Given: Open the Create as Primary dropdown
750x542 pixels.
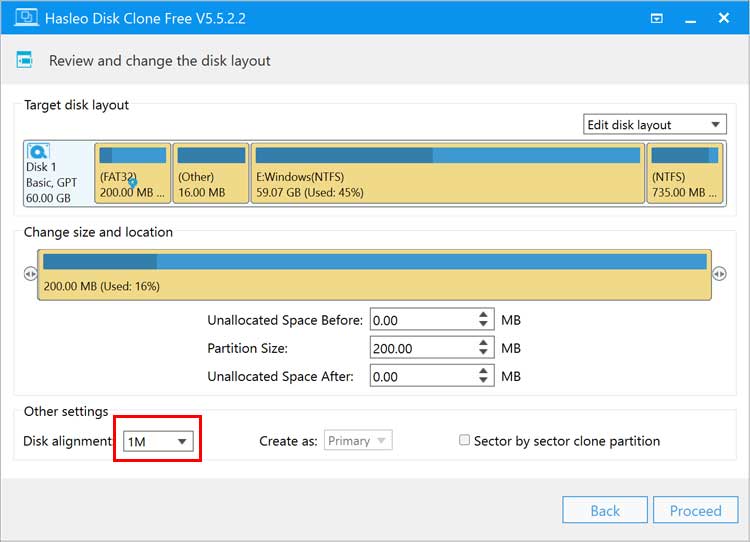Looking at the screenshot, I should coord(358,441).
